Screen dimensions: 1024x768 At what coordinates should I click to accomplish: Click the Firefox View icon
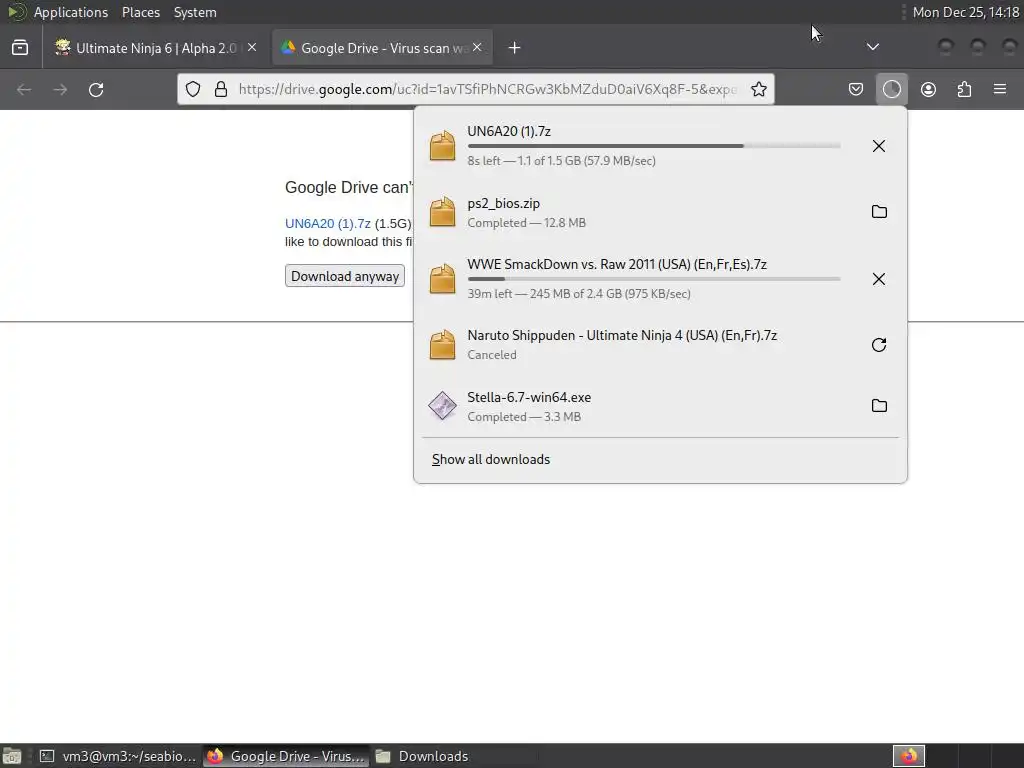click(20, 48)
